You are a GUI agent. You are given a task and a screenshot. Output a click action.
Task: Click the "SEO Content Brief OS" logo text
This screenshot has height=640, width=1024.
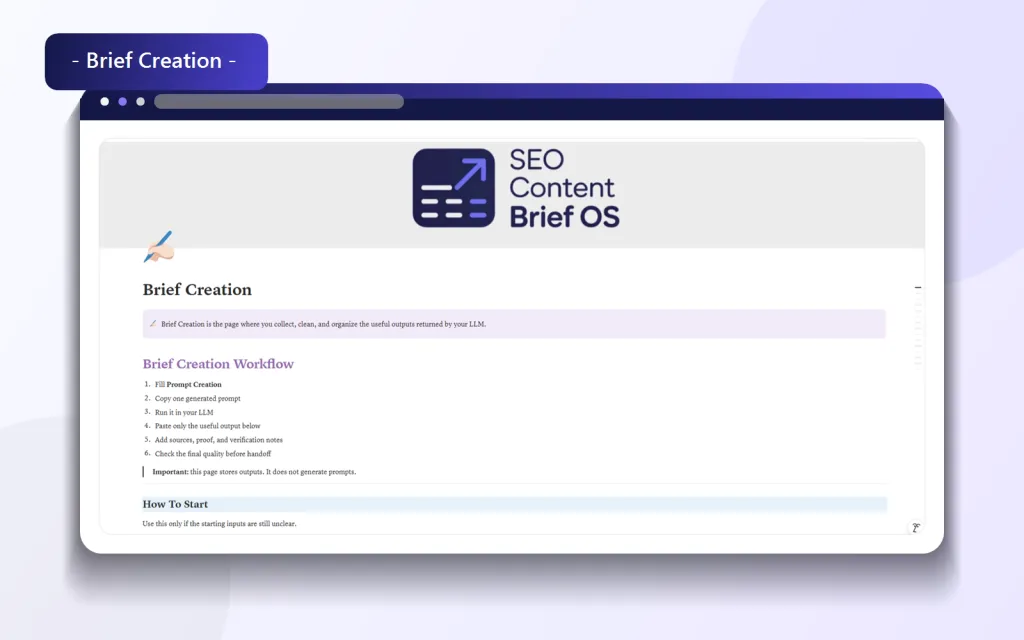pos(564,188)
